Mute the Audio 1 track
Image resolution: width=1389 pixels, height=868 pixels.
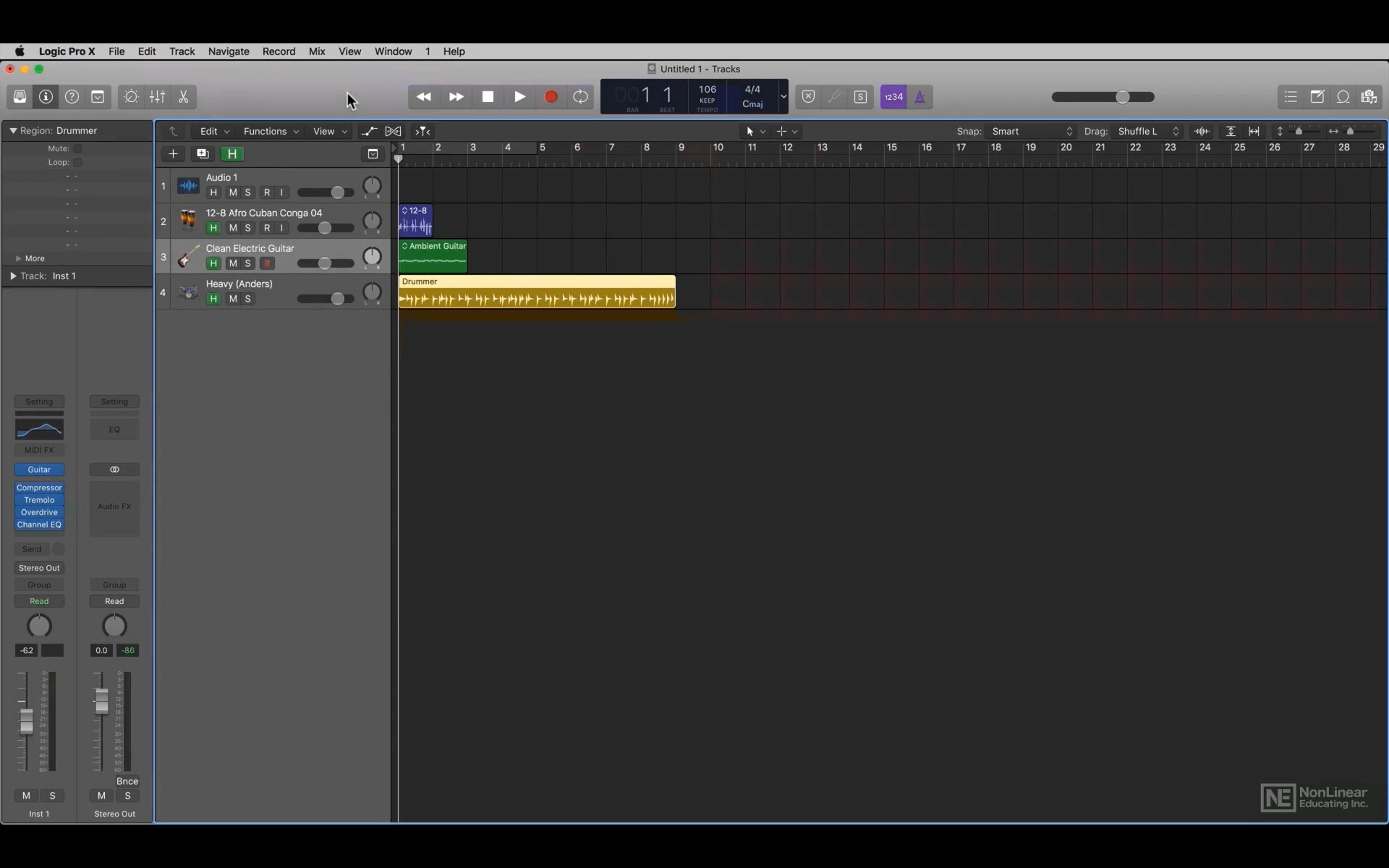pos(233,192)
